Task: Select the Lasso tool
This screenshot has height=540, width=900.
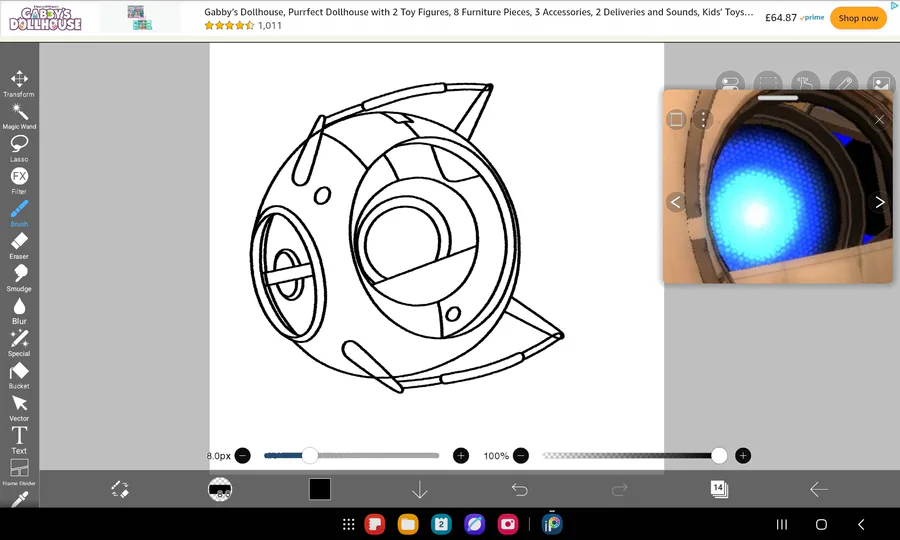Action: [x=19, y=149]
